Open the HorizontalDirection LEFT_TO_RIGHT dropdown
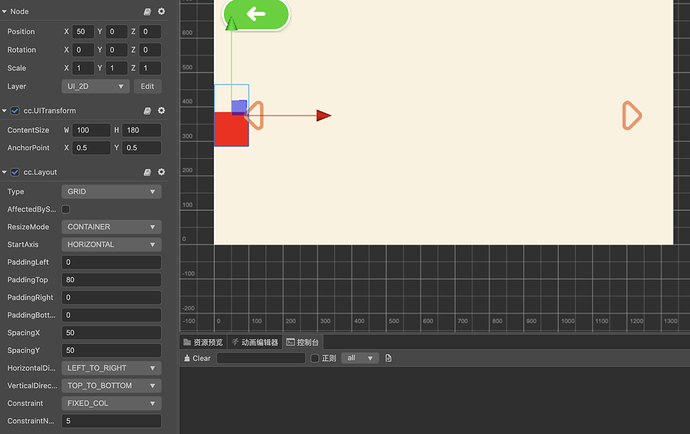The height and width of the screenshot is (434, 690). 111,368
